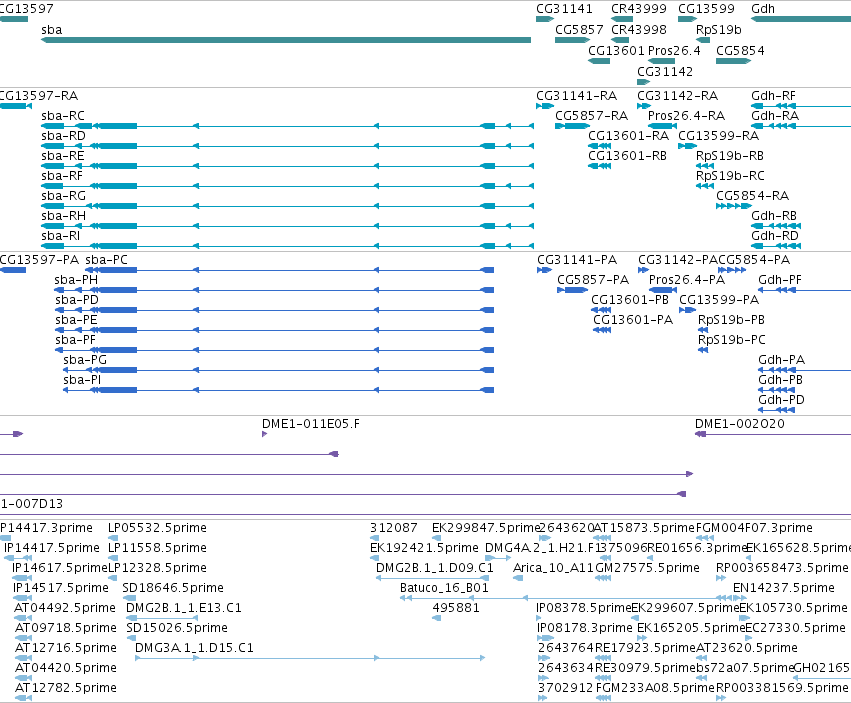Select the sba-RH transcript label
The width and height of the screenshot is (851, 703).
63,216
